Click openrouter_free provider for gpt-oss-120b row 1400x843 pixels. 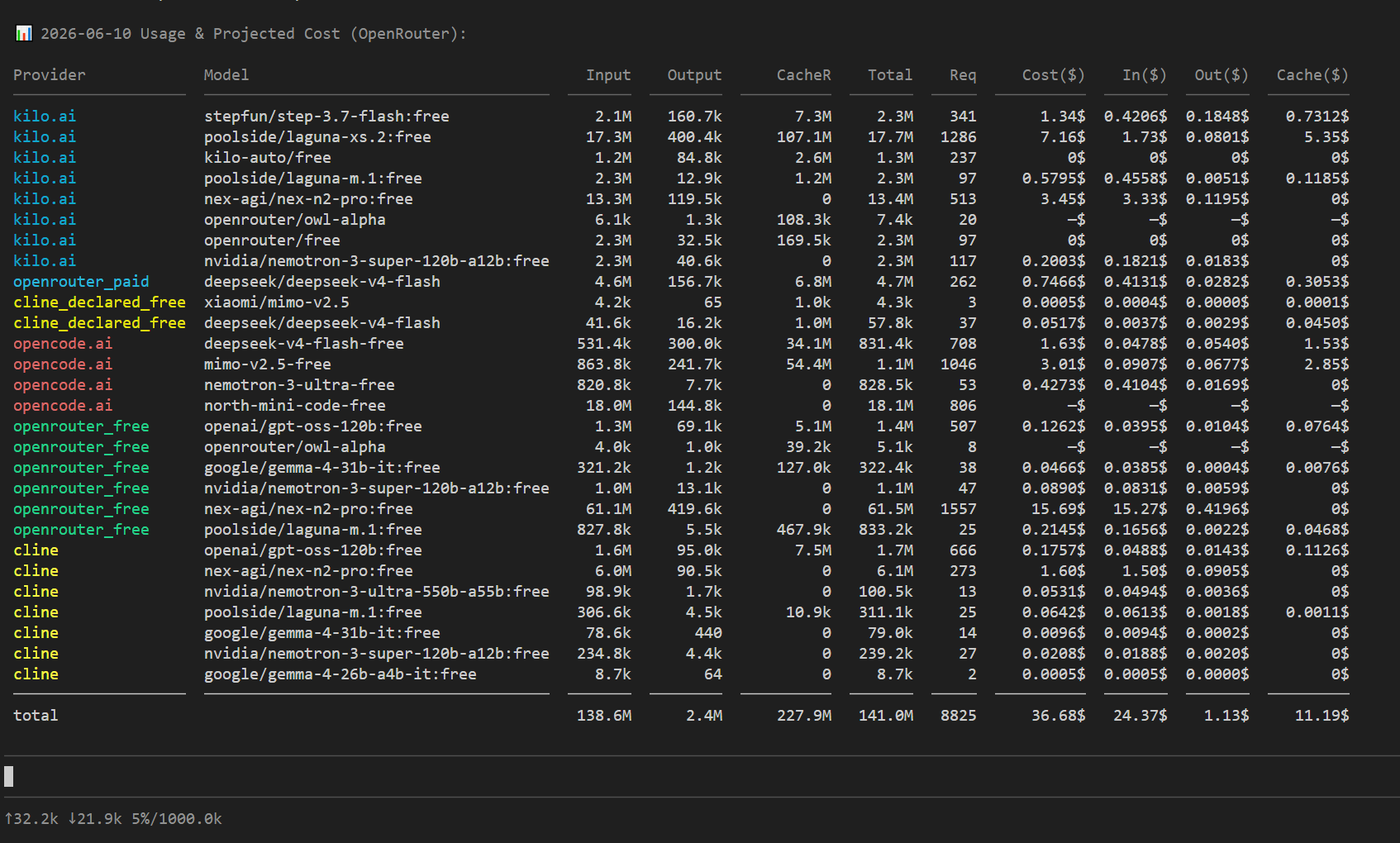tap(81, 426)
